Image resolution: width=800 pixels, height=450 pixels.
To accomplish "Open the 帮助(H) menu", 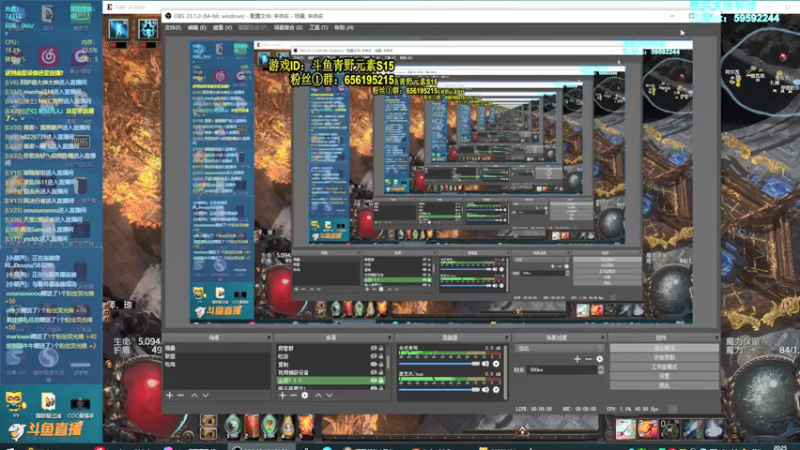I will [343, 28].
